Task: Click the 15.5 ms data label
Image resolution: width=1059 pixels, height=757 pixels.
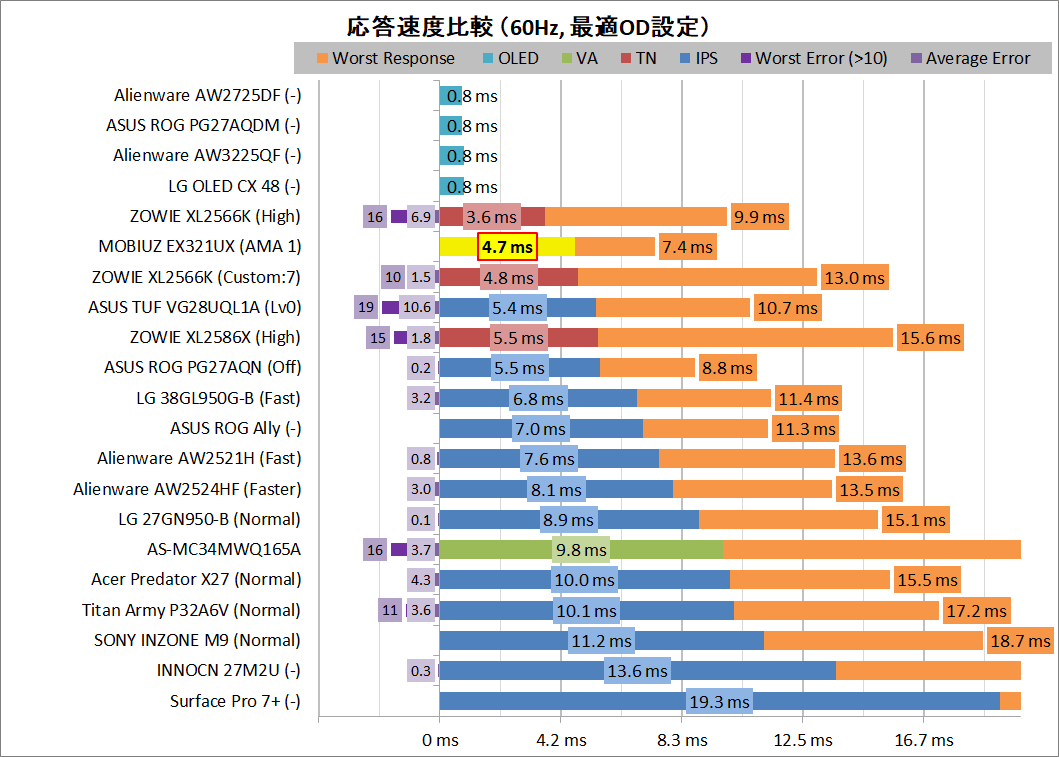Action: pyautogui.click(x=927, y=580)
